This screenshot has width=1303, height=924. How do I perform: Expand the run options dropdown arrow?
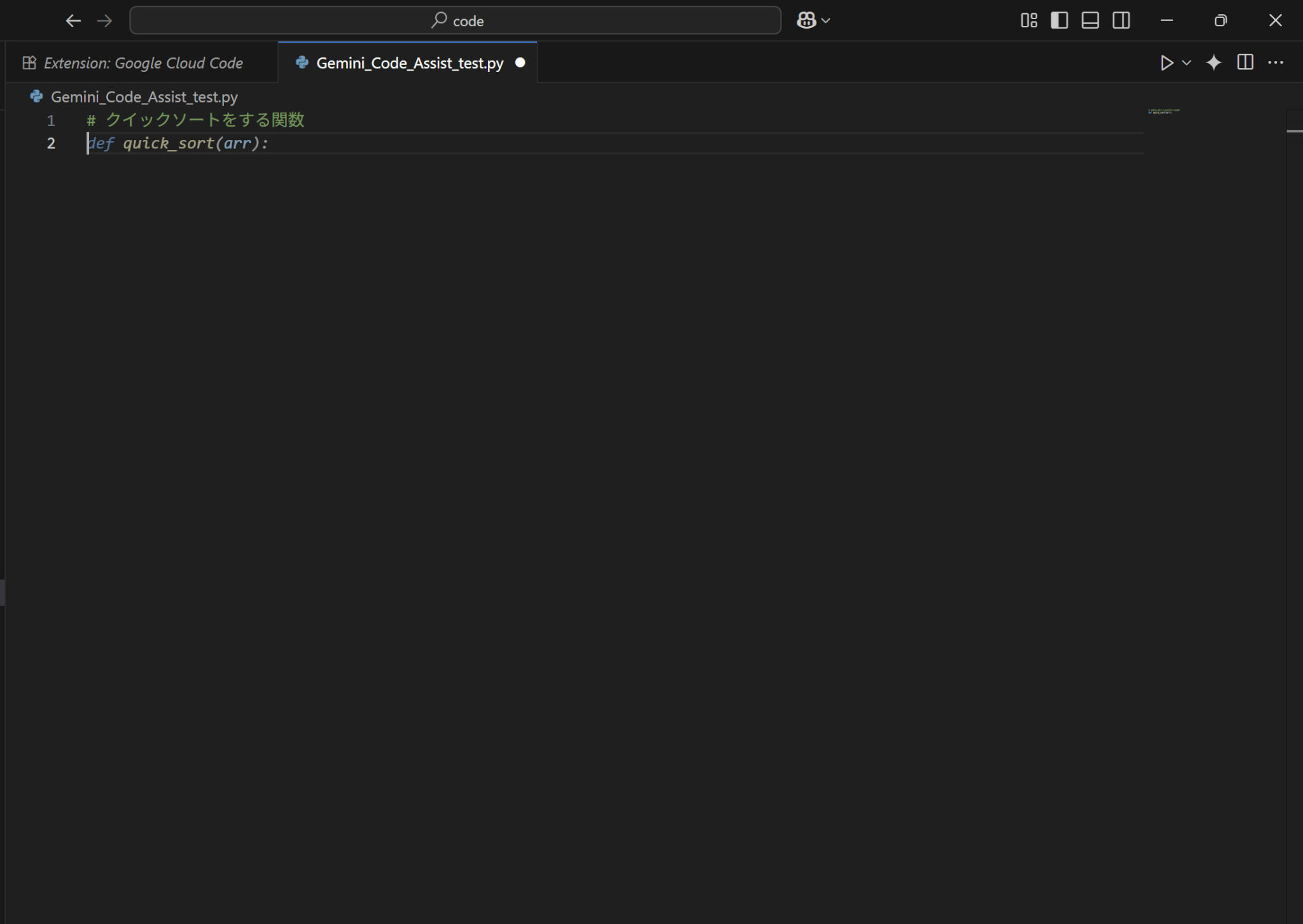pyautogui.click(x=1187, y=63)
